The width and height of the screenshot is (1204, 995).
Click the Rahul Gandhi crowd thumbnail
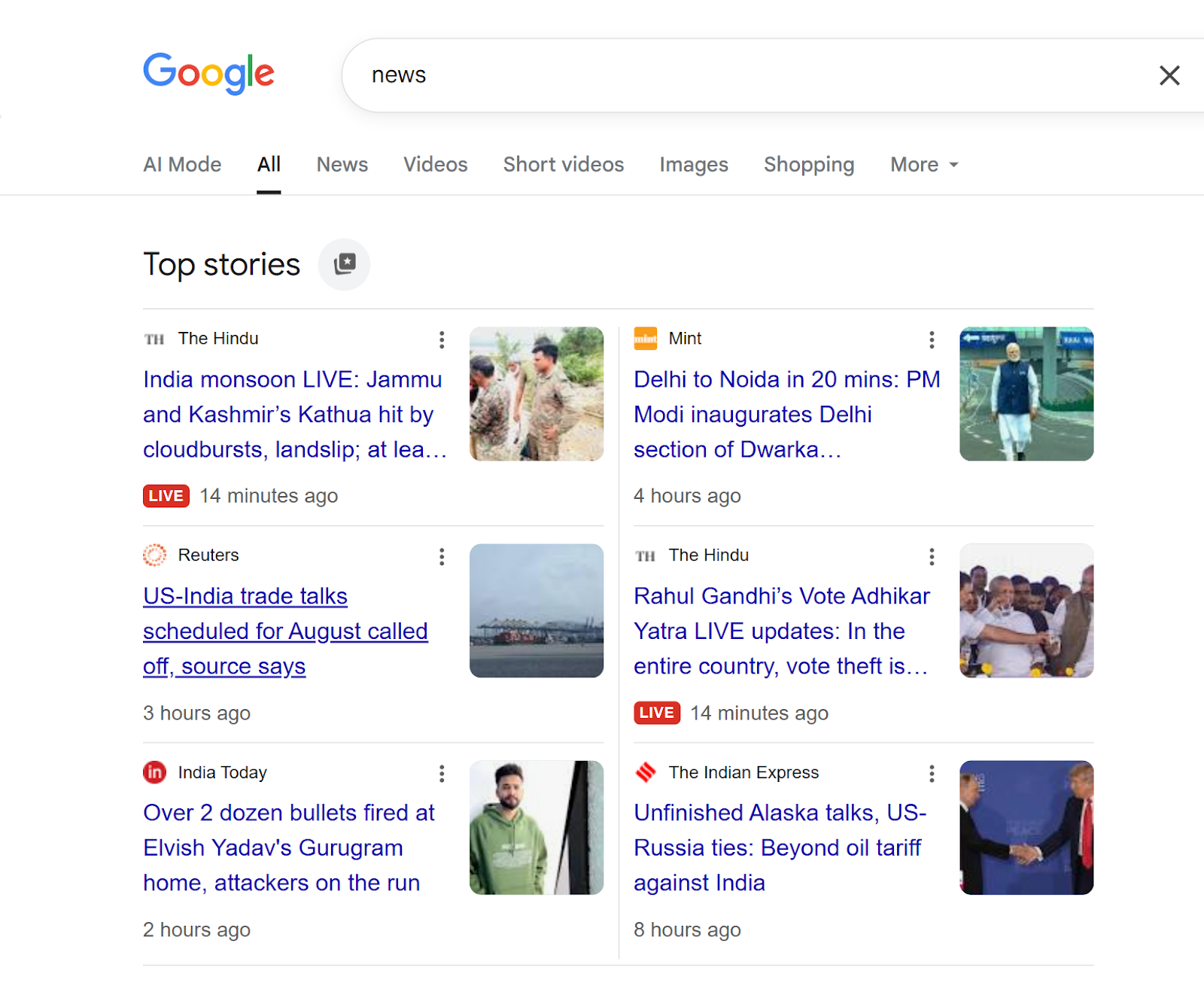1026,610
